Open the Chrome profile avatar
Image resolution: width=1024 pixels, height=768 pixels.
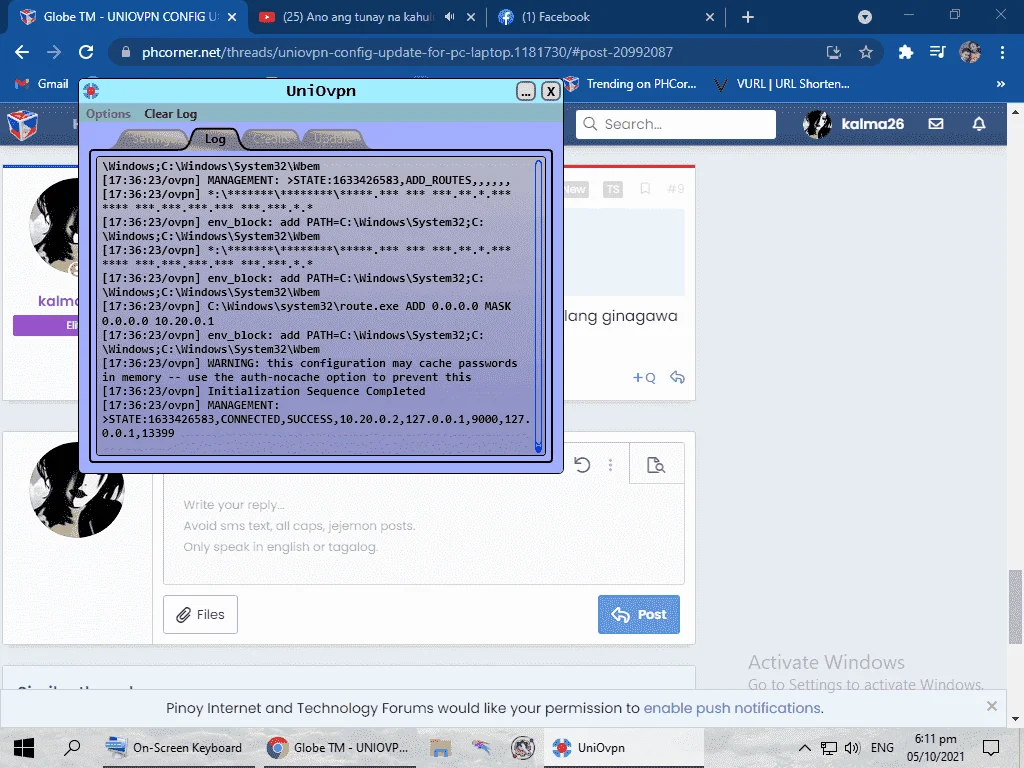[970, 52]
